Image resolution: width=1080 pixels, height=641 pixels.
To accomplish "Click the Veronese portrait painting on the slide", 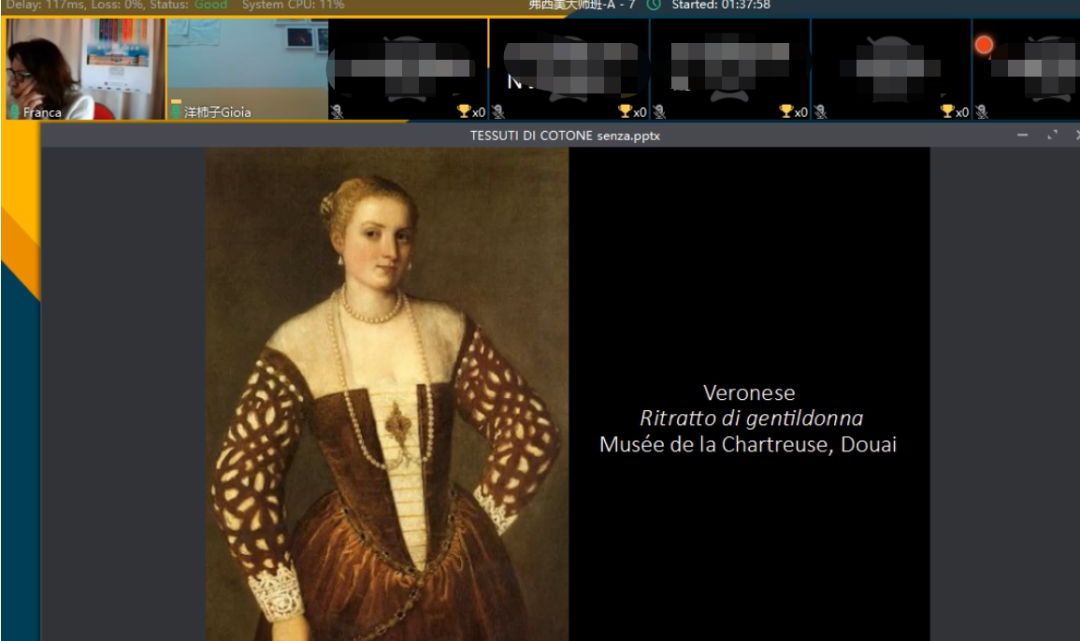I will click(387, 395).
